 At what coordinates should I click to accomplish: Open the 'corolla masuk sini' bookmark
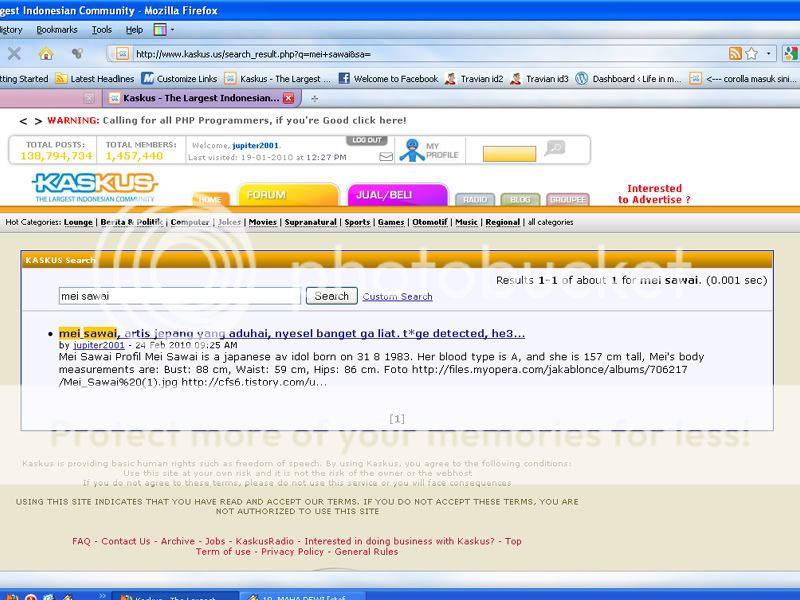tap(743, 79)
